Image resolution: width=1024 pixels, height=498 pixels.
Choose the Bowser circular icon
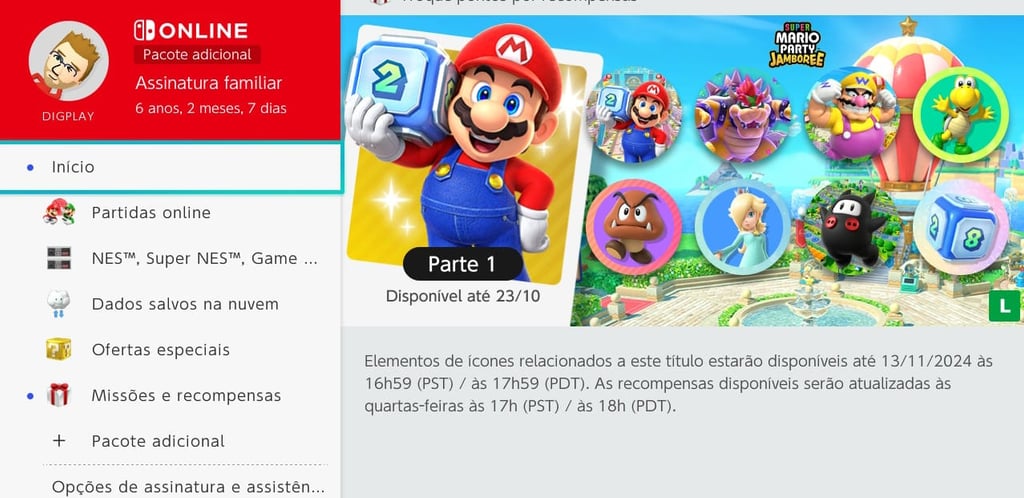click(743, 115)
